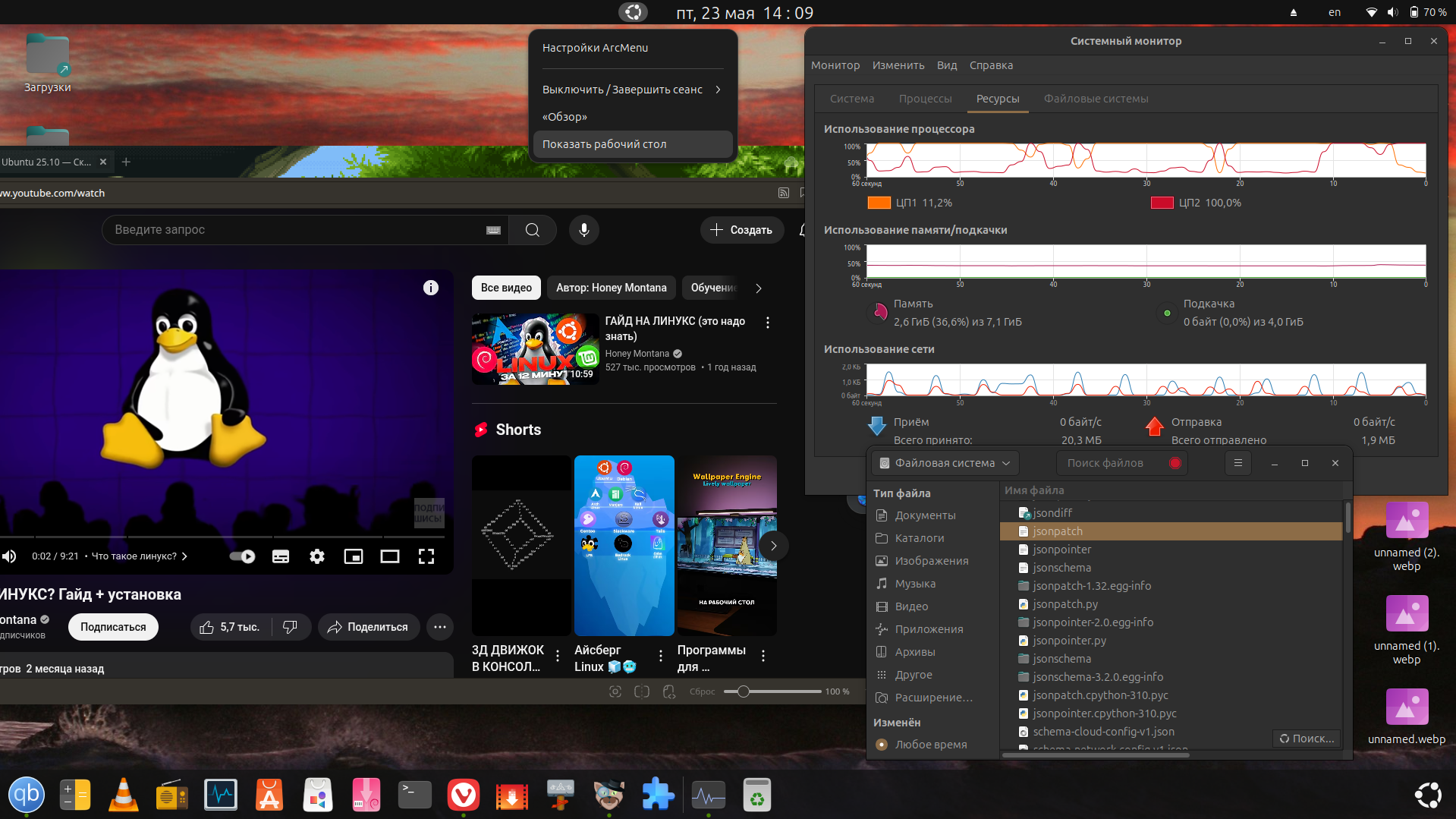The image size is (1456, 819).
Task: Open the Вид menu in System Monitor
Action: pos(947,65)
